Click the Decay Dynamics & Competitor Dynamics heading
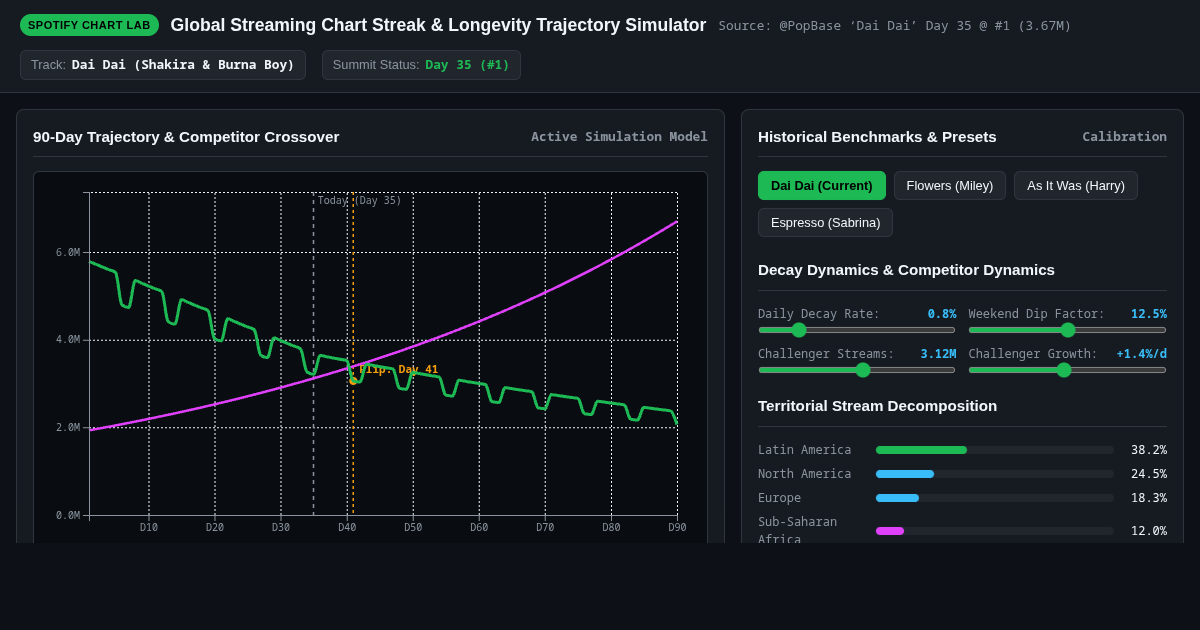 [x=906, y=269]
